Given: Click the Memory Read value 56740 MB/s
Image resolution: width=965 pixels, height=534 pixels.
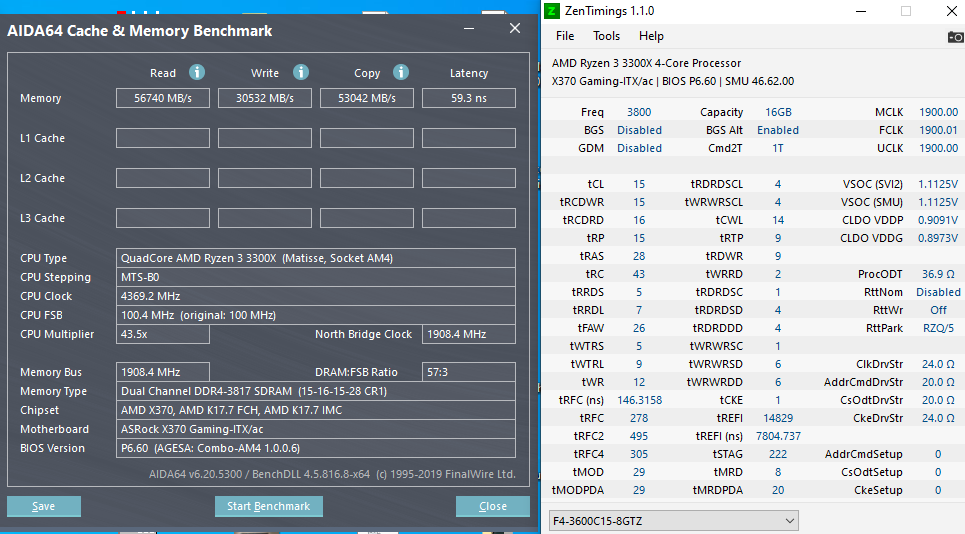Looking at the screenshot, I should (x=163, y=98).
